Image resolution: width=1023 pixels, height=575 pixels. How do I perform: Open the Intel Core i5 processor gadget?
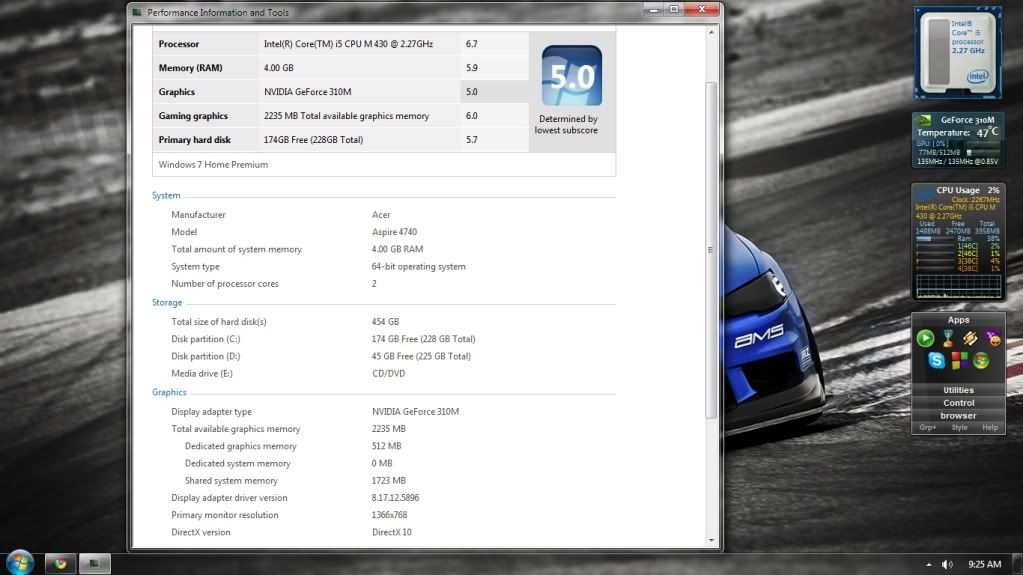point(958,52)
